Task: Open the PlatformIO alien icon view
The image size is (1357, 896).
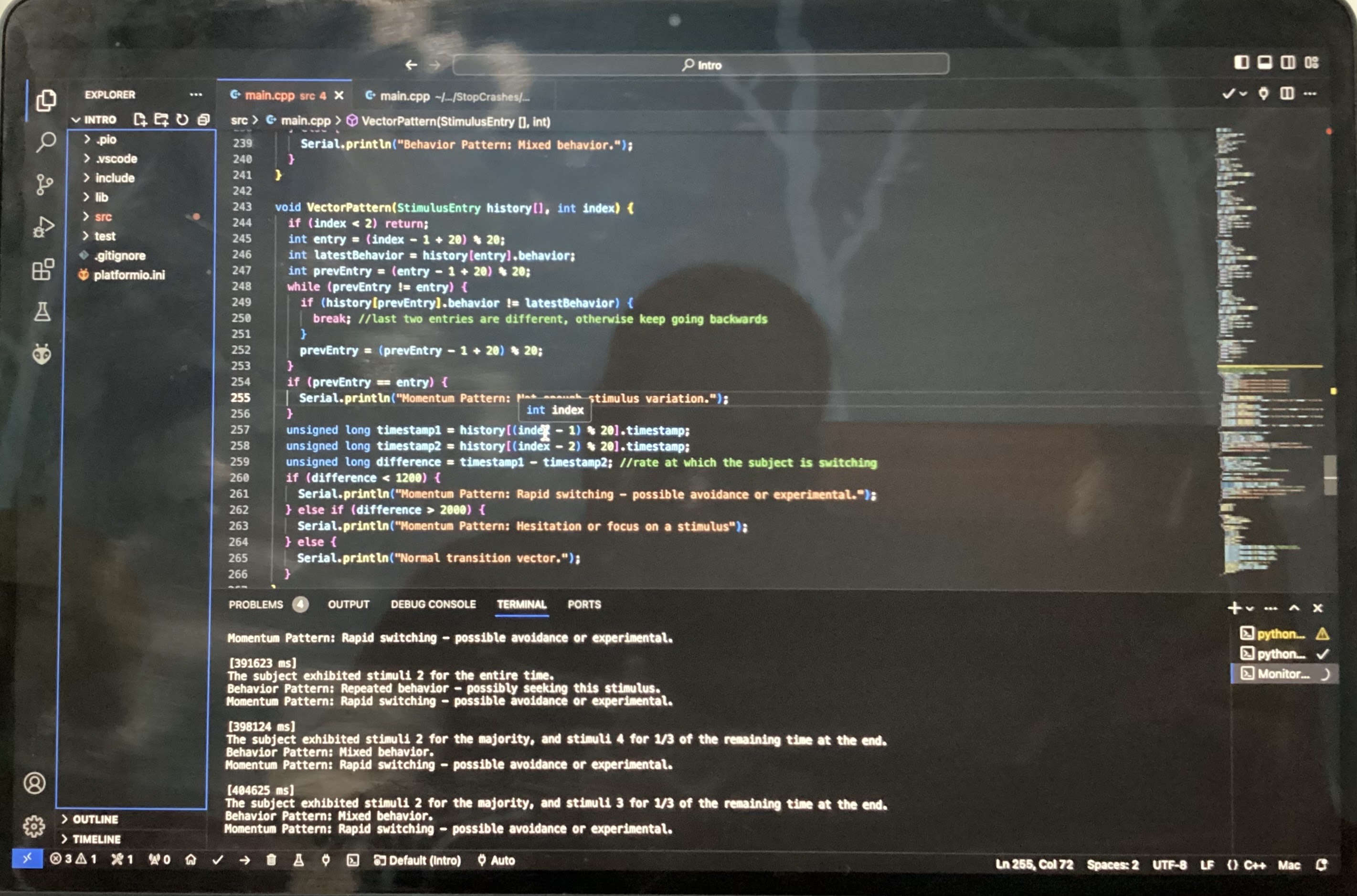Action: pos(42,354)
